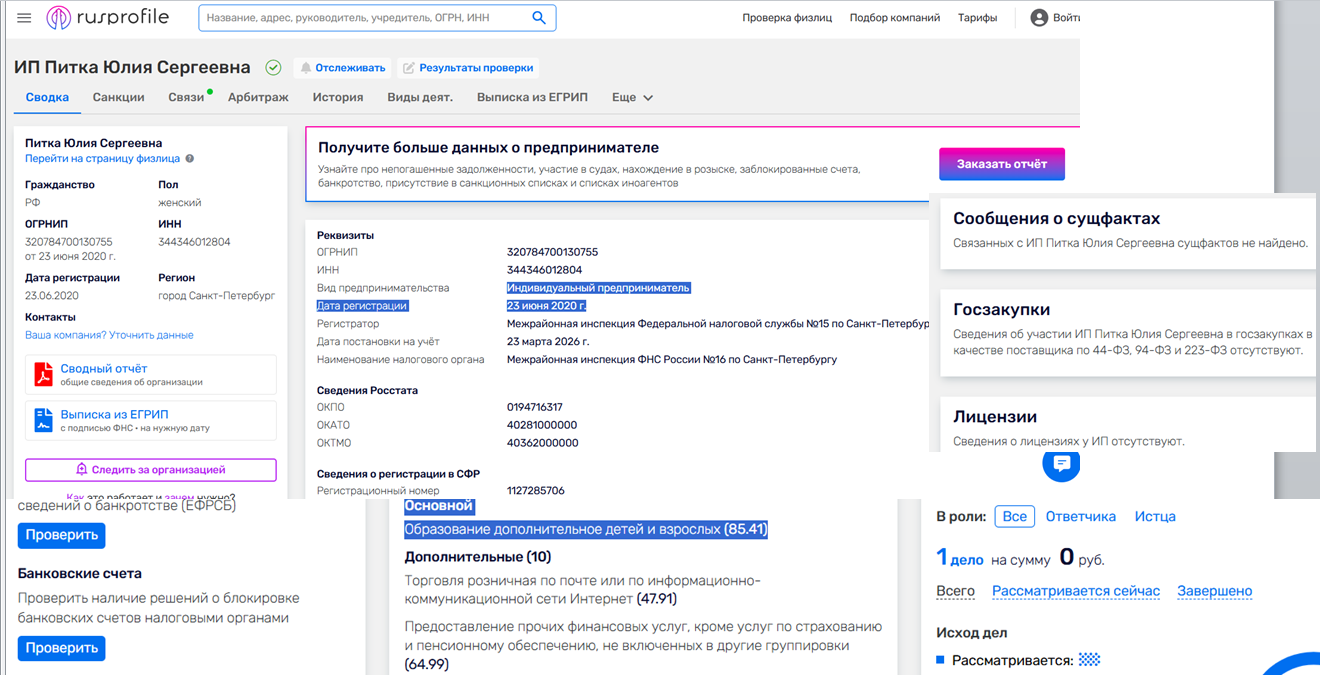Click the bell icon in Следить за организацией
This screenshot has height=675, width=1320.
(x=82, y=470)
